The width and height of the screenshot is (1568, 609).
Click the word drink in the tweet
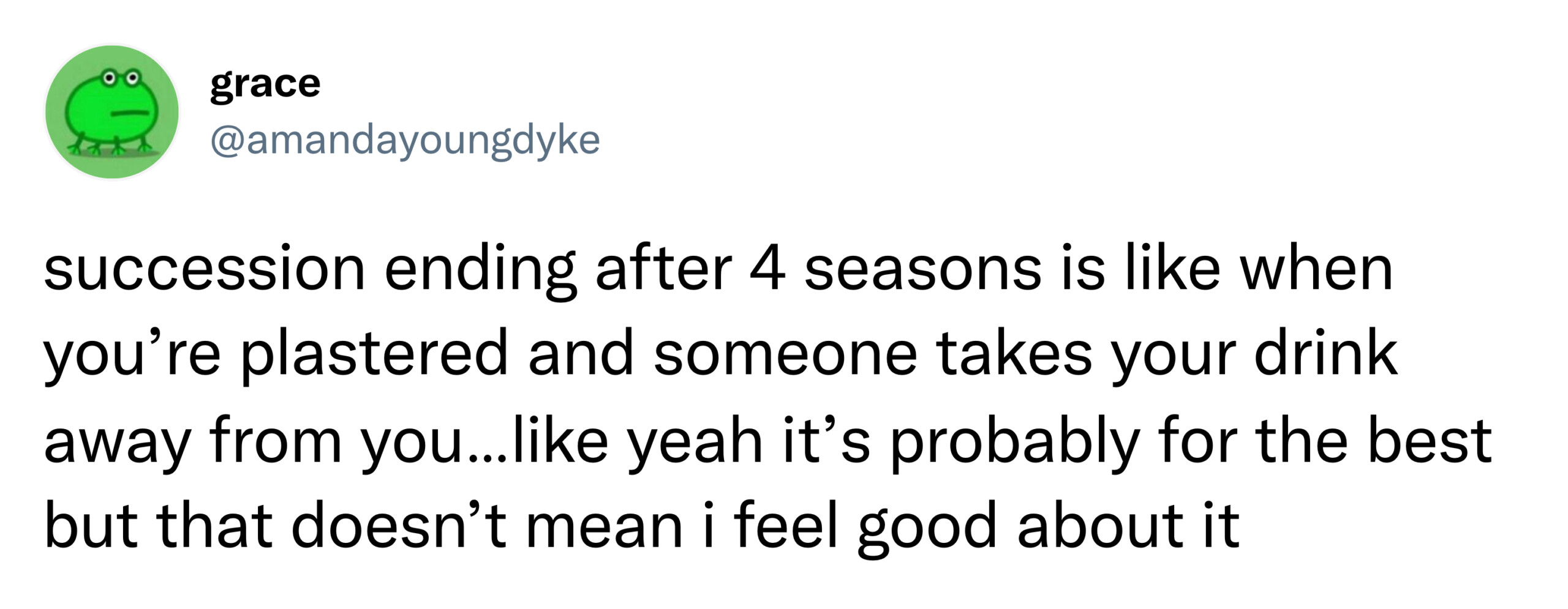(x=1326, y=354)
